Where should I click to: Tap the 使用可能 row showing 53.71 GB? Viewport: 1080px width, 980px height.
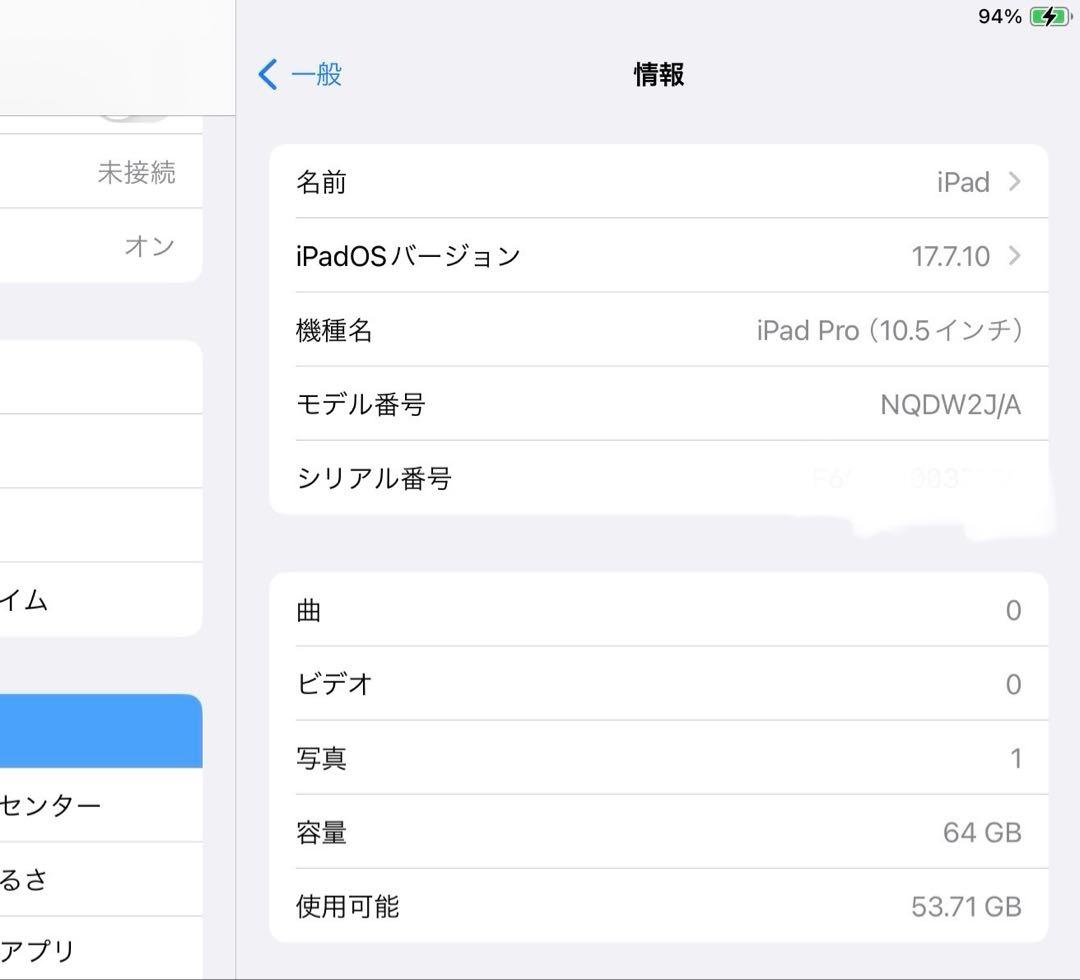[x=660, y=907]
